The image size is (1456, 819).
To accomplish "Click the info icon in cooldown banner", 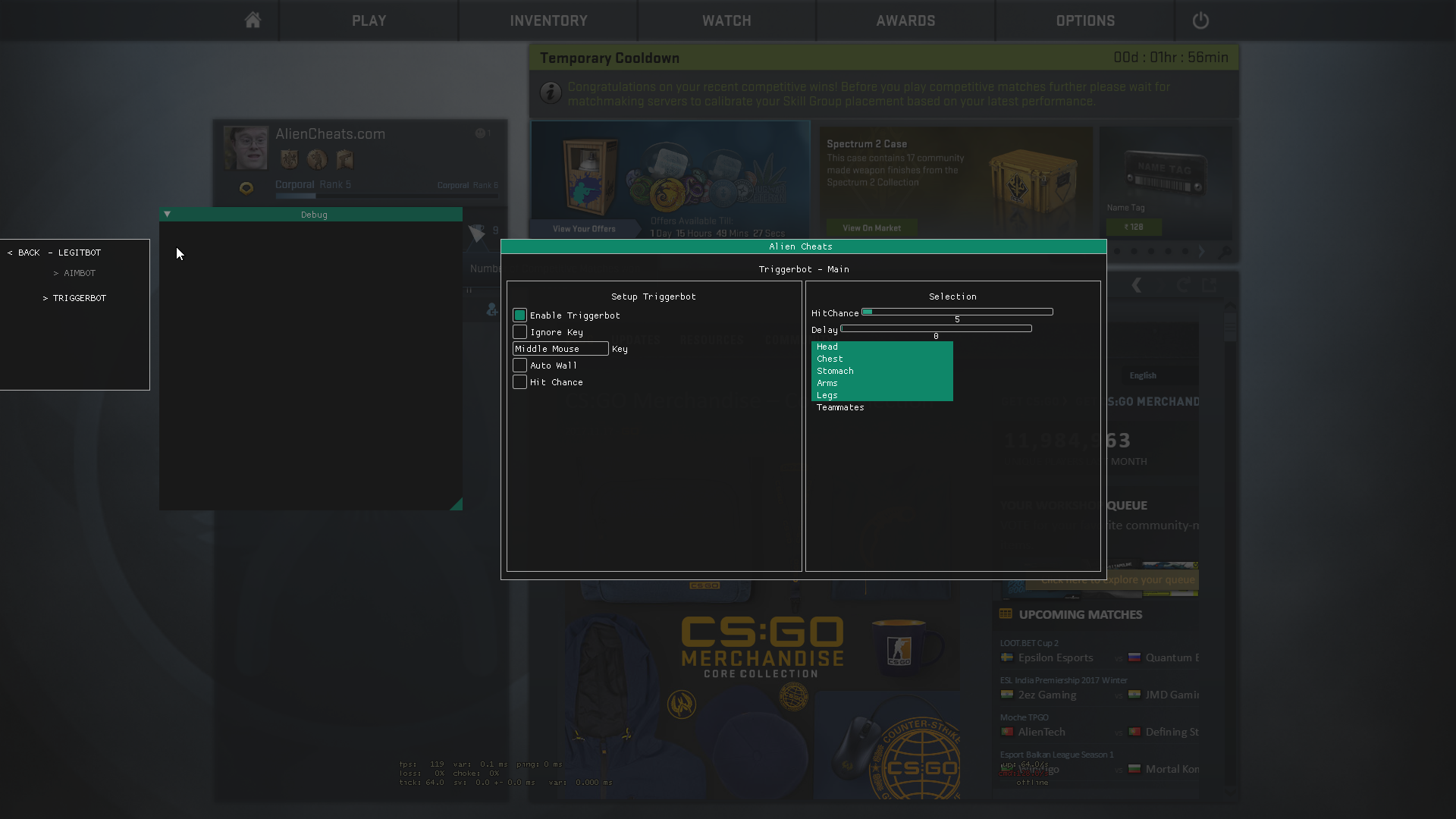I will 551,93.
